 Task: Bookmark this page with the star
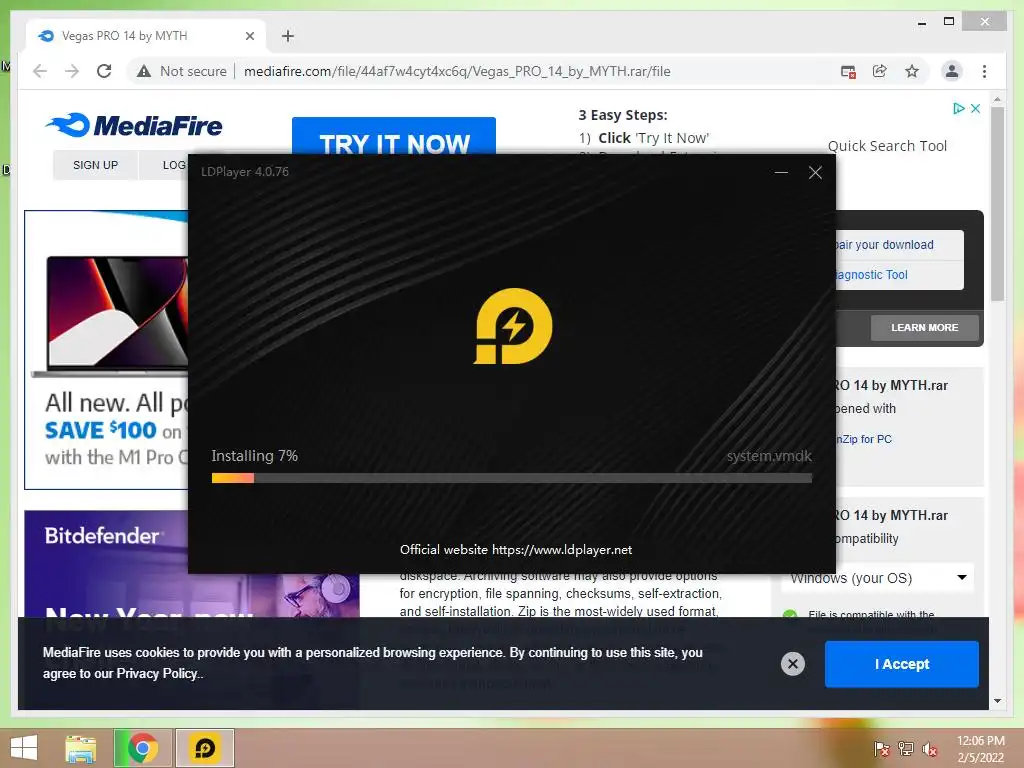912,71
